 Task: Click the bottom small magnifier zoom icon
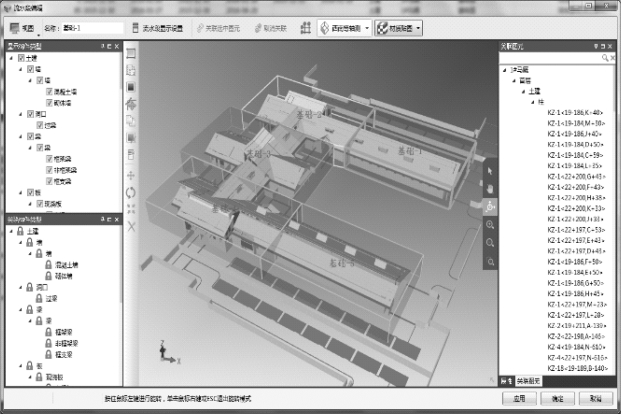point(490,262)
